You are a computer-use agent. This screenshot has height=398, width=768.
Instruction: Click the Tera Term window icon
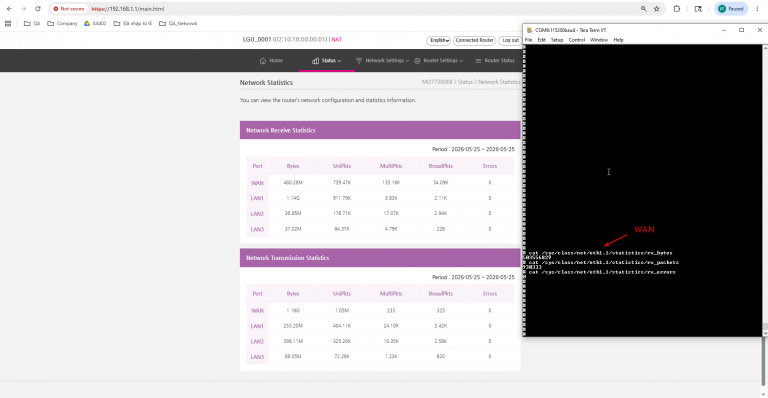(x=529, y=30)
